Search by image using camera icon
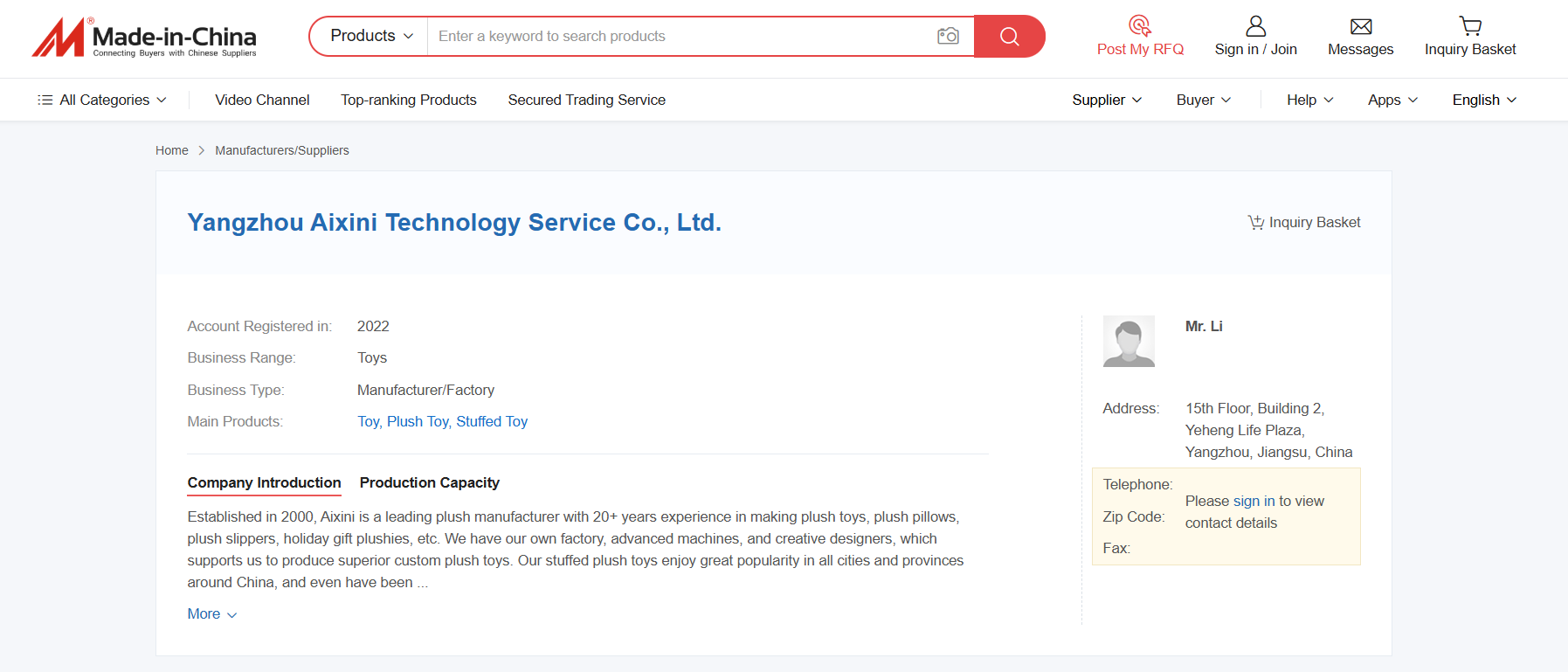 point(948,36)
